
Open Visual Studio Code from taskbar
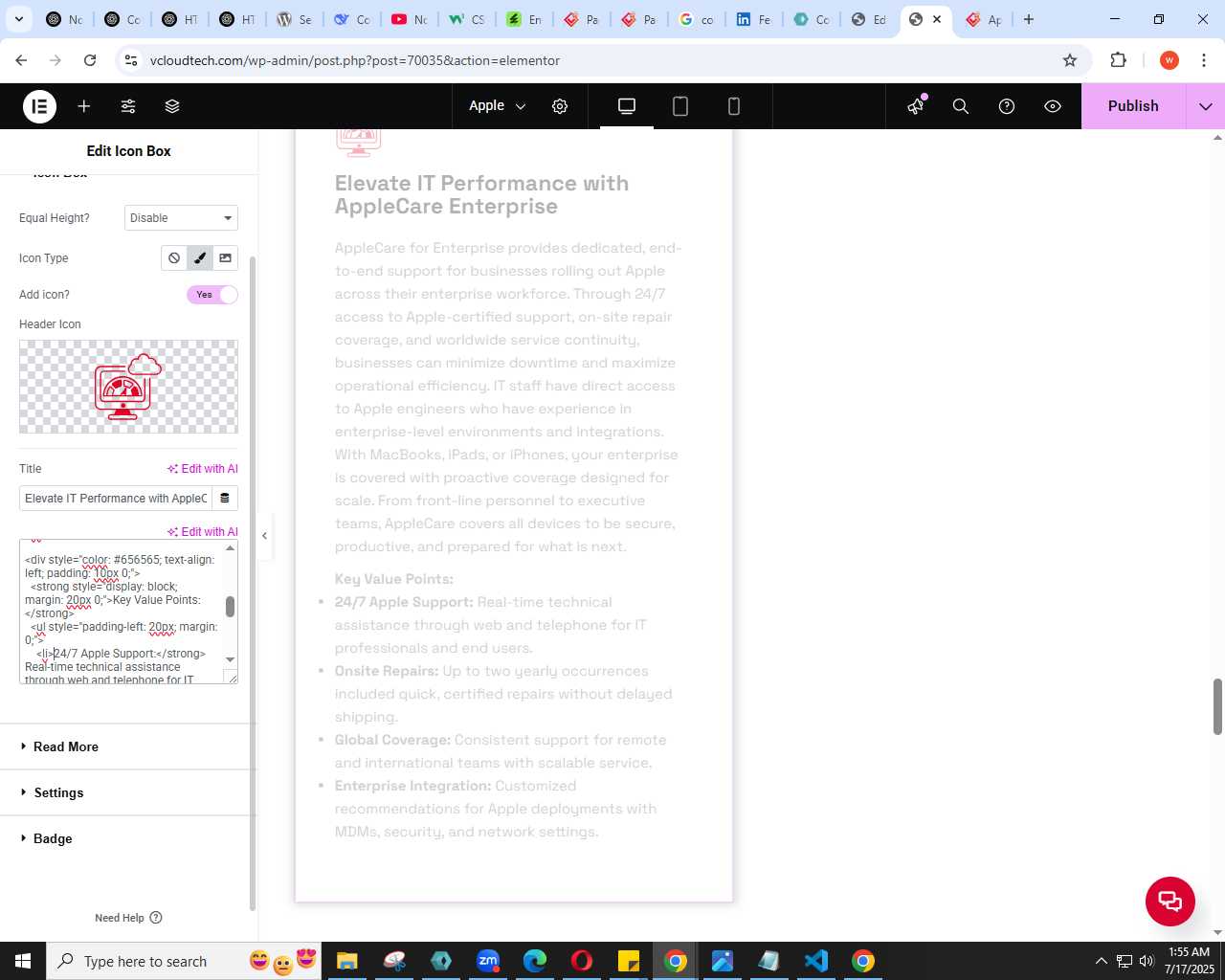point(815,961)
